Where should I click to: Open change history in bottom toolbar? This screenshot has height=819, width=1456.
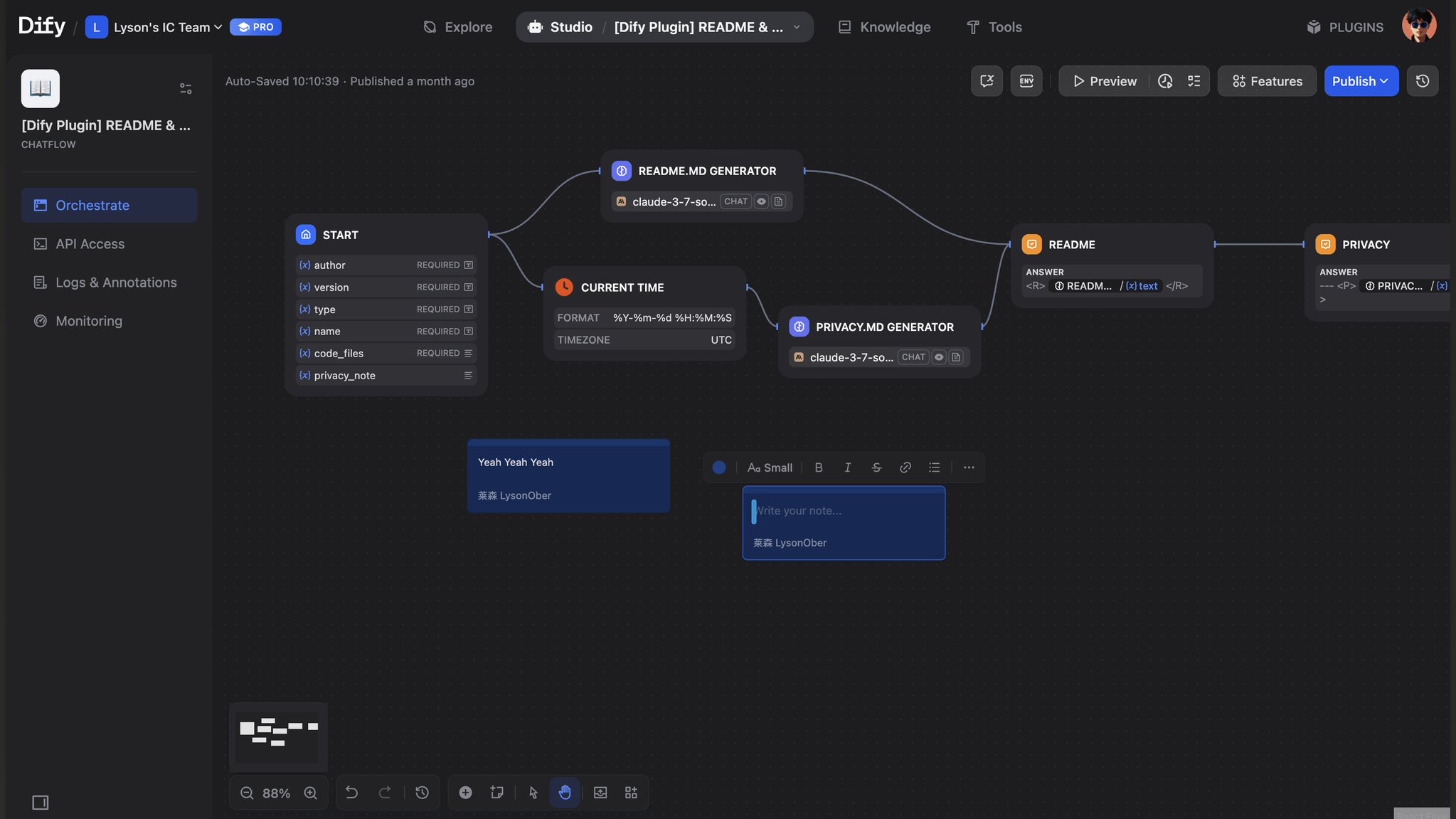(422, 793)
